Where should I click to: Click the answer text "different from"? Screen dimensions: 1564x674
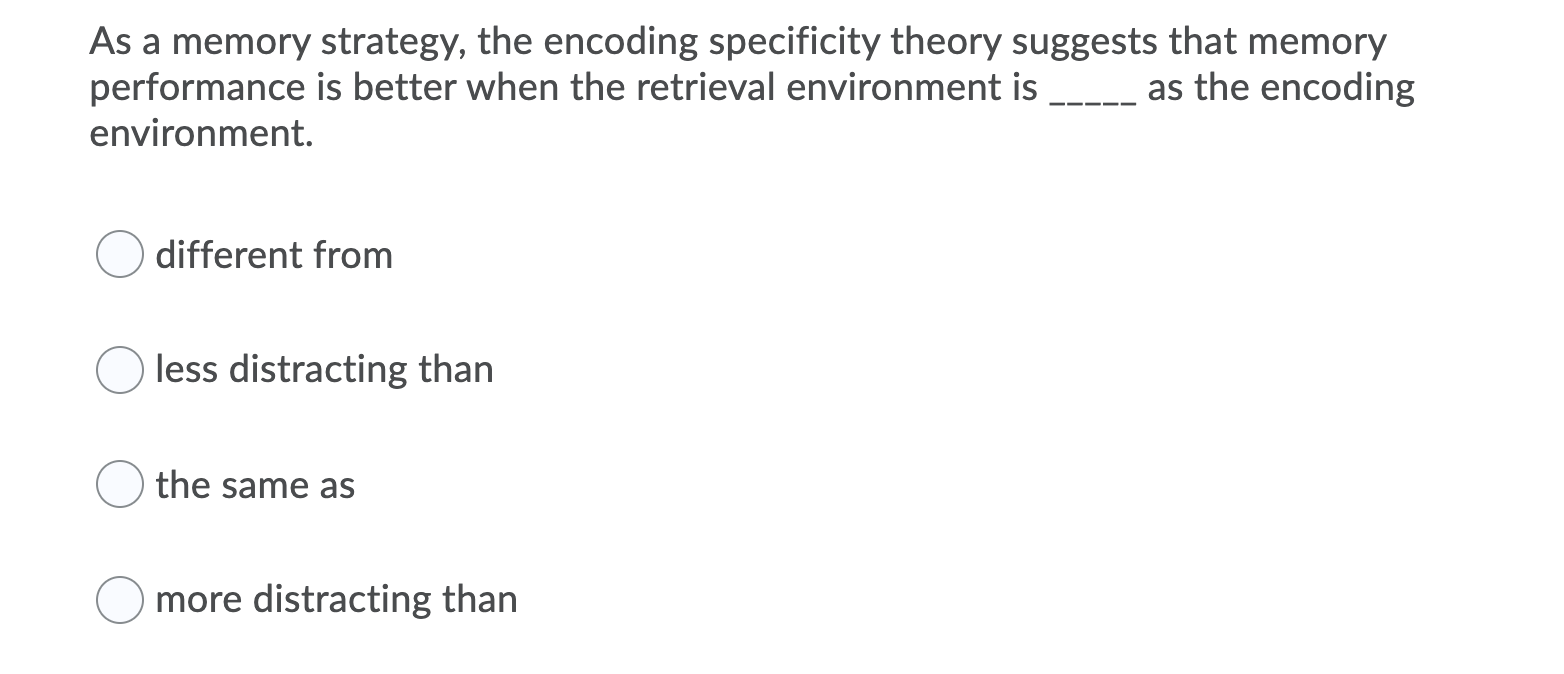(274, 255)
